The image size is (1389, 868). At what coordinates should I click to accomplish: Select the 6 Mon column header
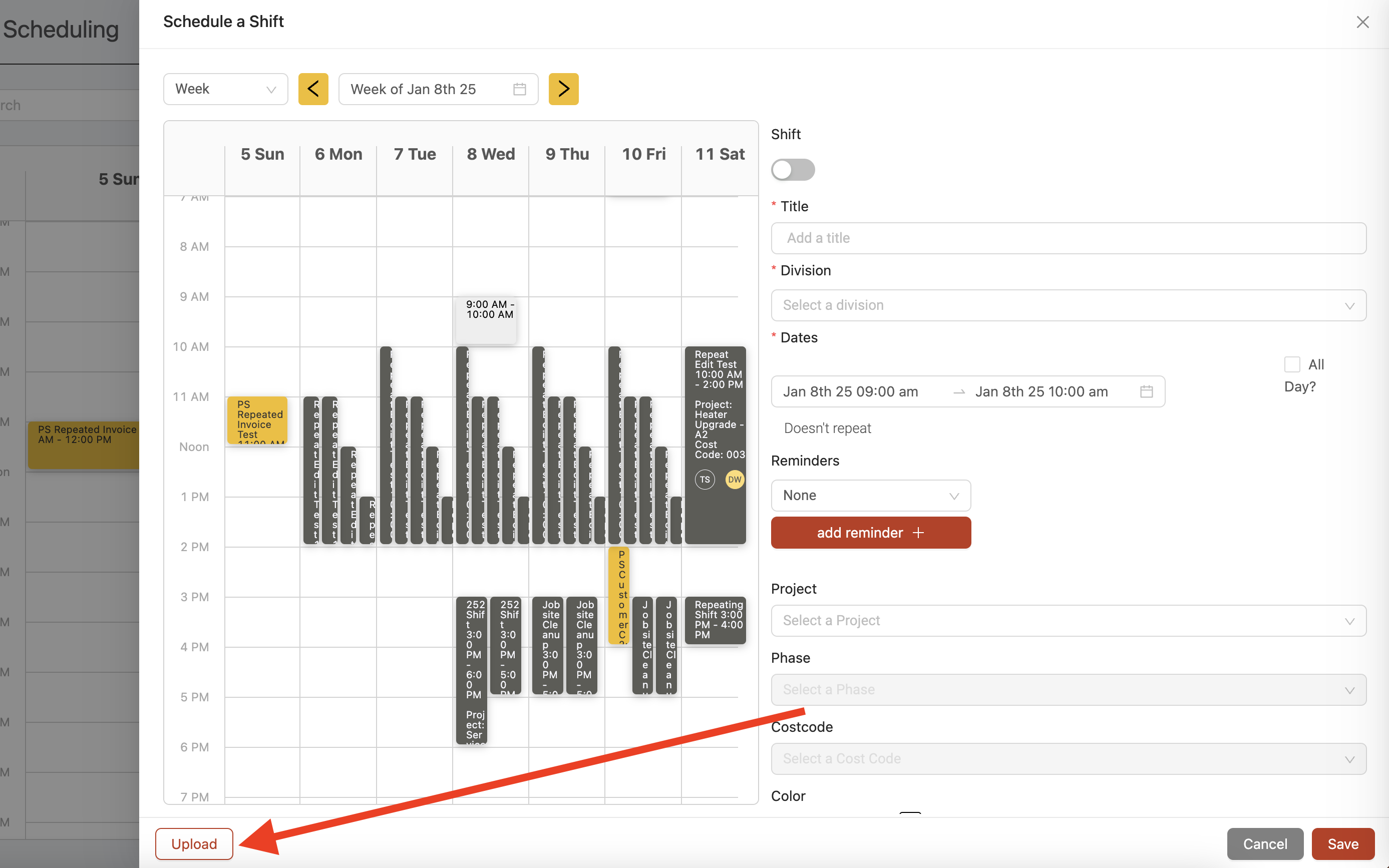pyautogui.click(x=338, y=154)
